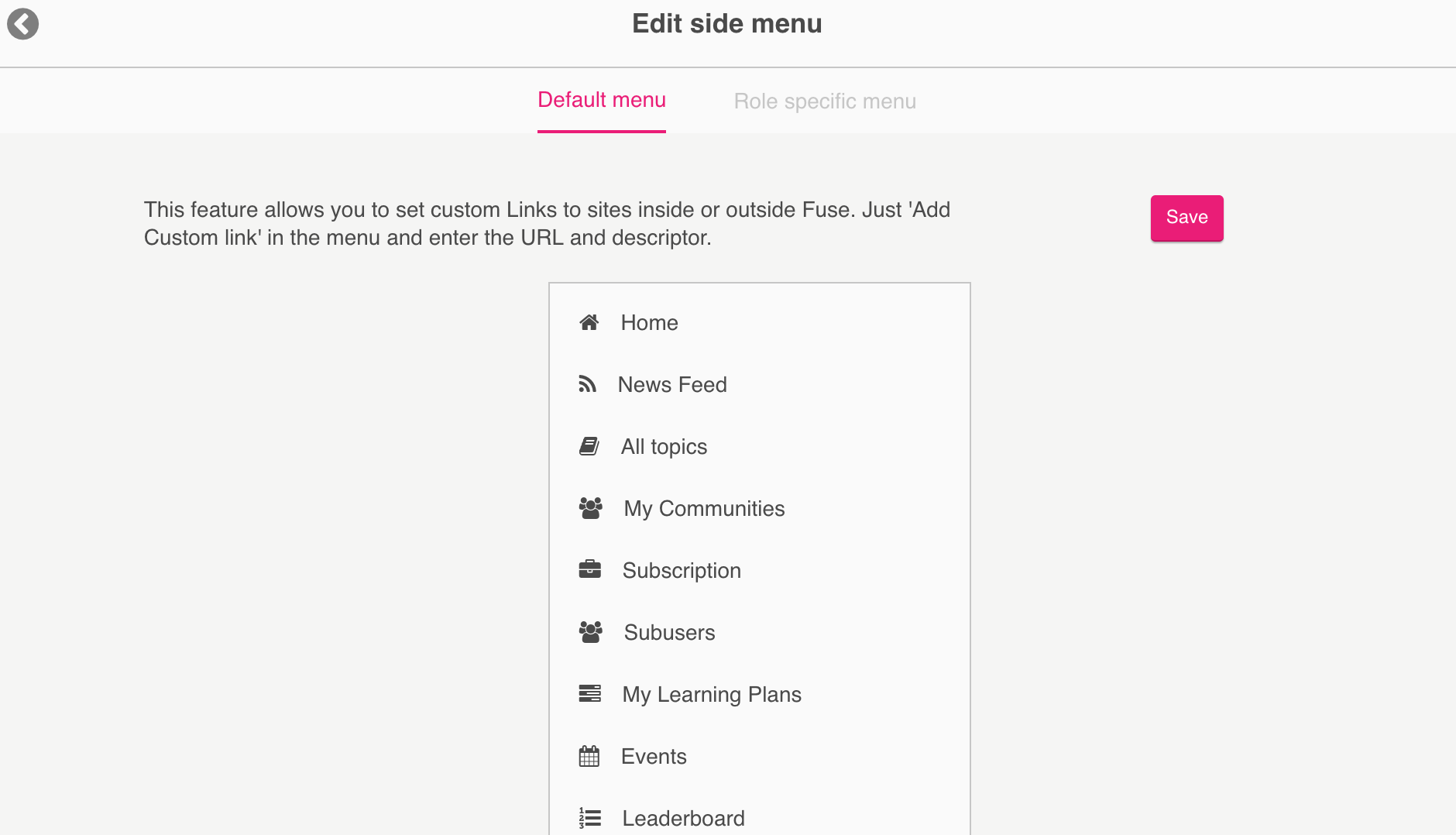The image size is (1456, 835).
Task: Click the Subscription briefcase icon
Action: [x=590, y=570]
